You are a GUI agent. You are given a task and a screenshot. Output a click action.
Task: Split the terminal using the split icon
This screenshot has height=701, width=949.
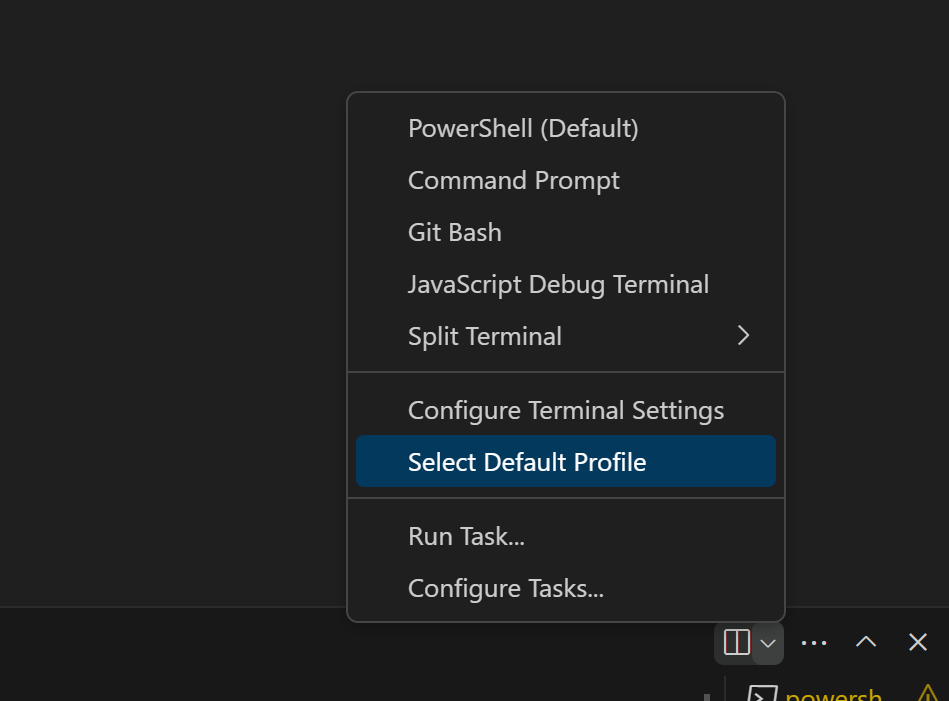(x=735, y=643)
